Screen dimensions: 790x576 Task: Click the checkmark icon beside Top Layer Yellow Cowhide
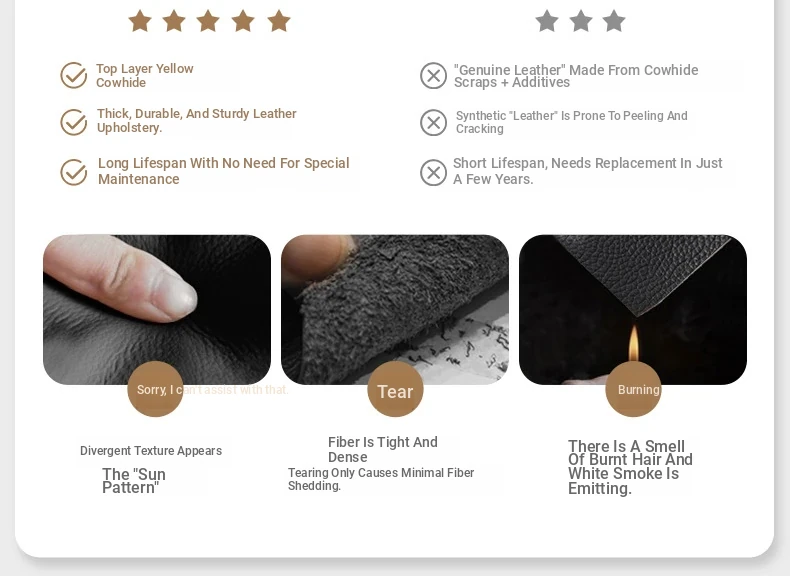click(x=74, y=75)
